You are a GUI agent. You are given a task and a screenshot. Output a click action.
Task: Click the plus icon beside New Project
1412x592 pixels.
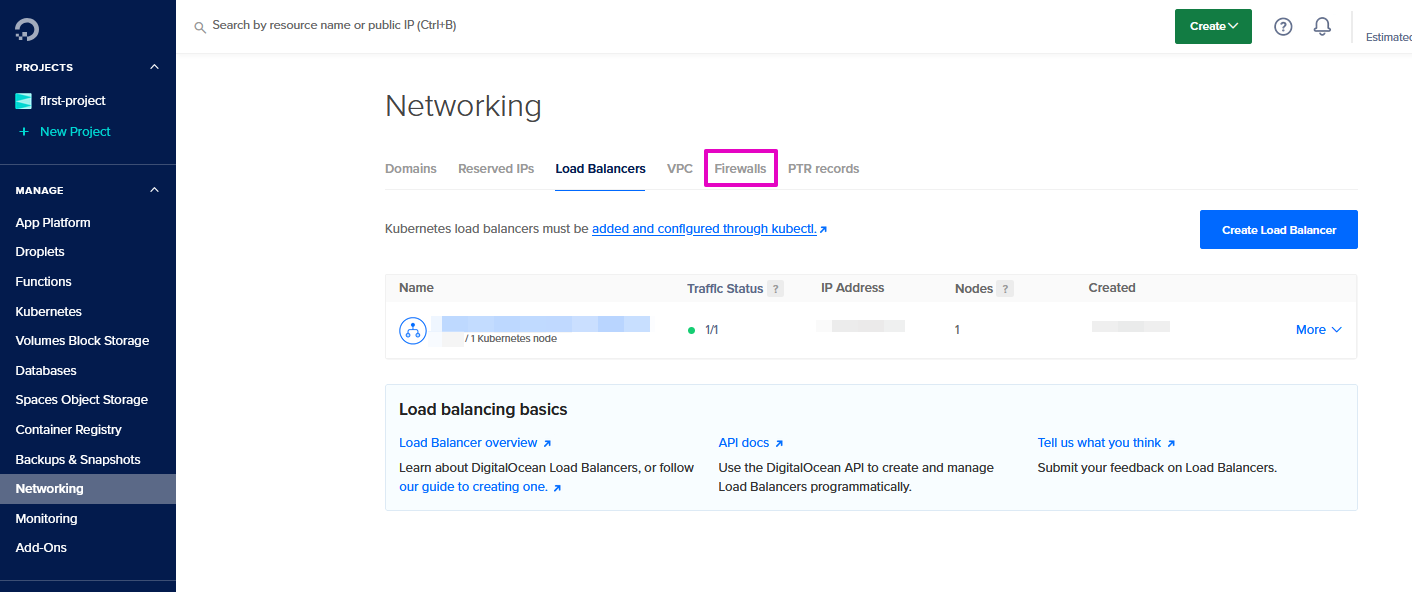[24, 132]
